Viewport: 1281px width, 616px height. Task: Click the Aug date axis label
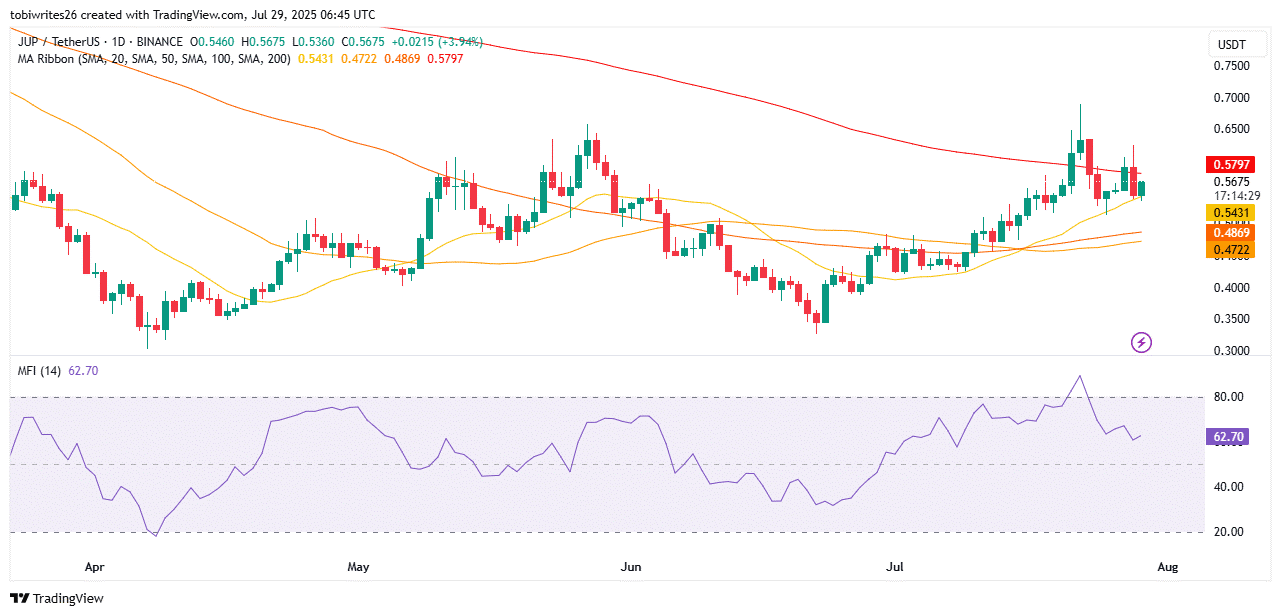[1167, 567]
